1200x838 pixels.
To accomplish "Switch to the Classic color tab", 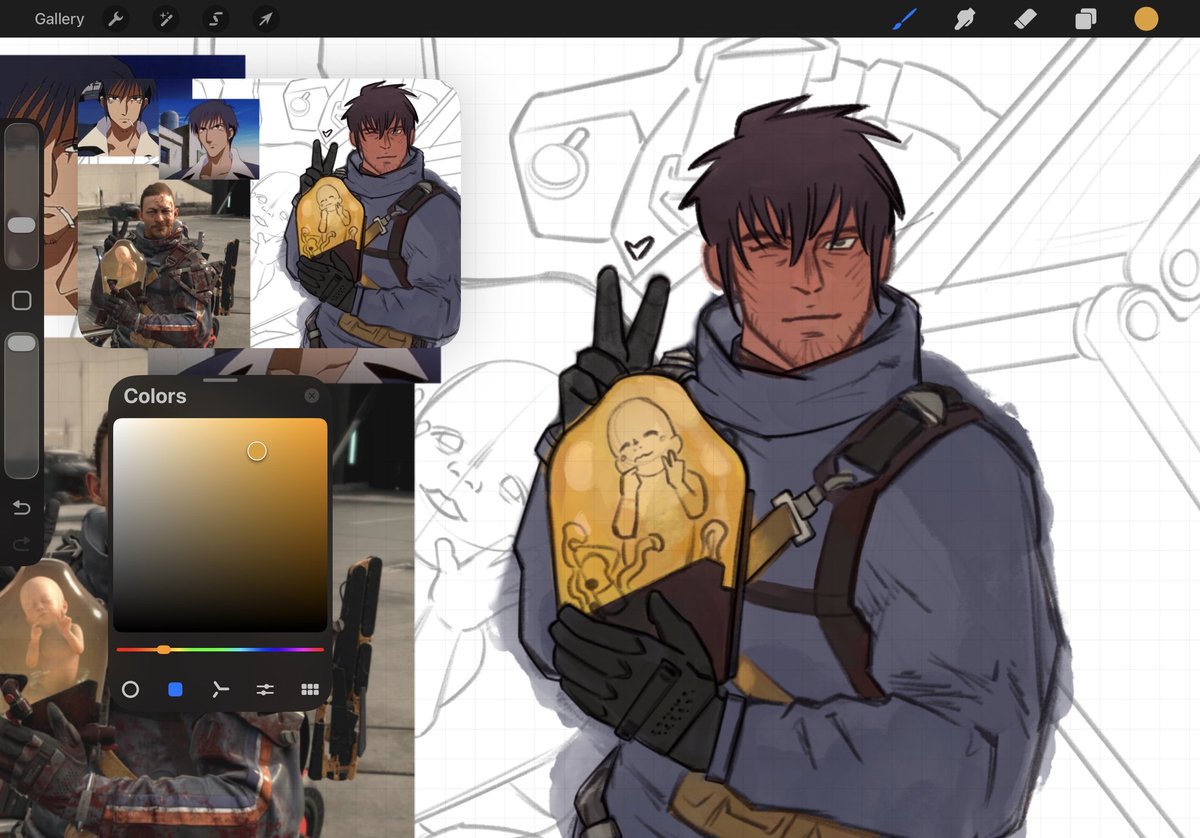I will (x=176, y=689).
